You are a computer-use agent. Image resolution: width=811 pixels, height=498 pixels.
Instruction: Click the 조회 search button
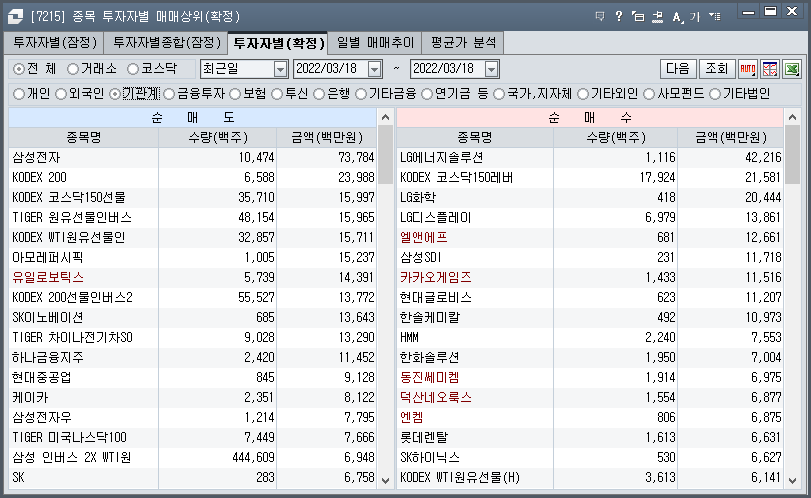[x=717, y=69]
